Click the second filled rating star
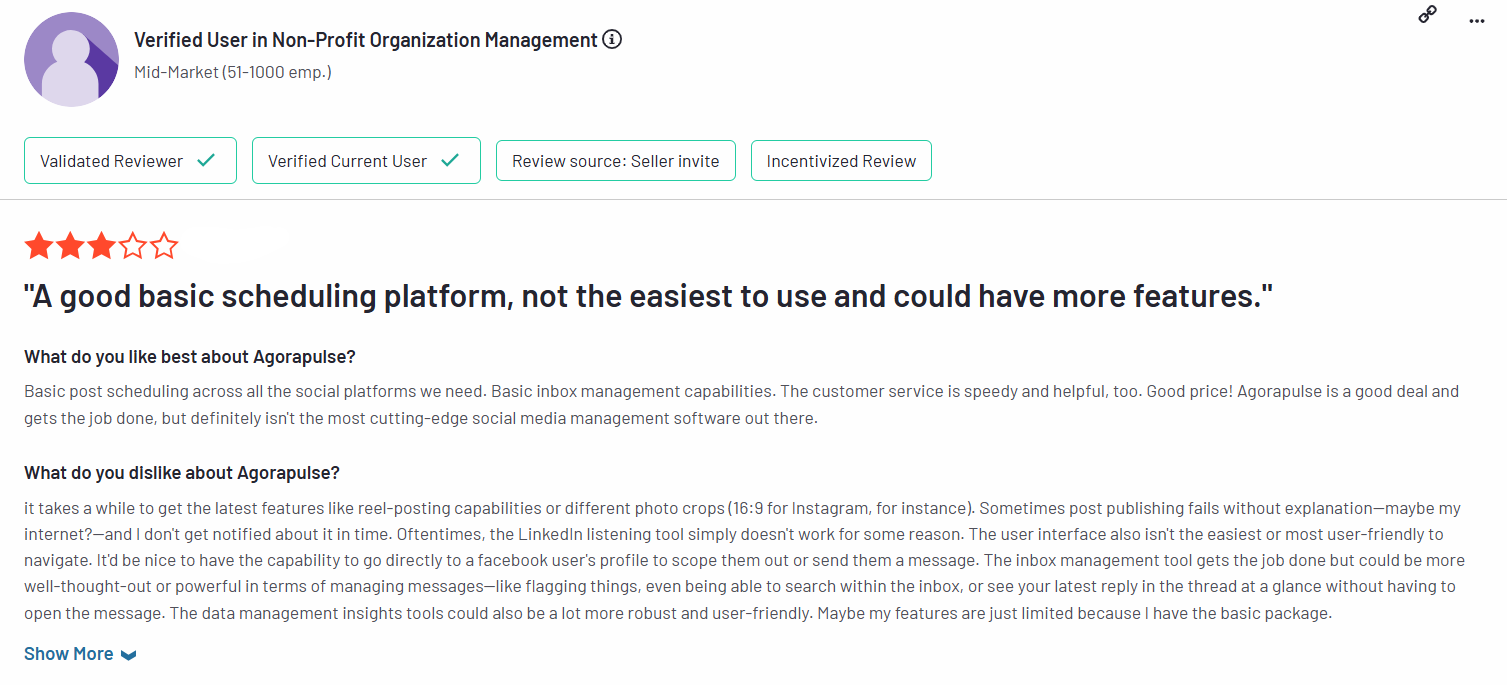The height and width of the screenshot is (685, 1507). click(x=70, y=245)
